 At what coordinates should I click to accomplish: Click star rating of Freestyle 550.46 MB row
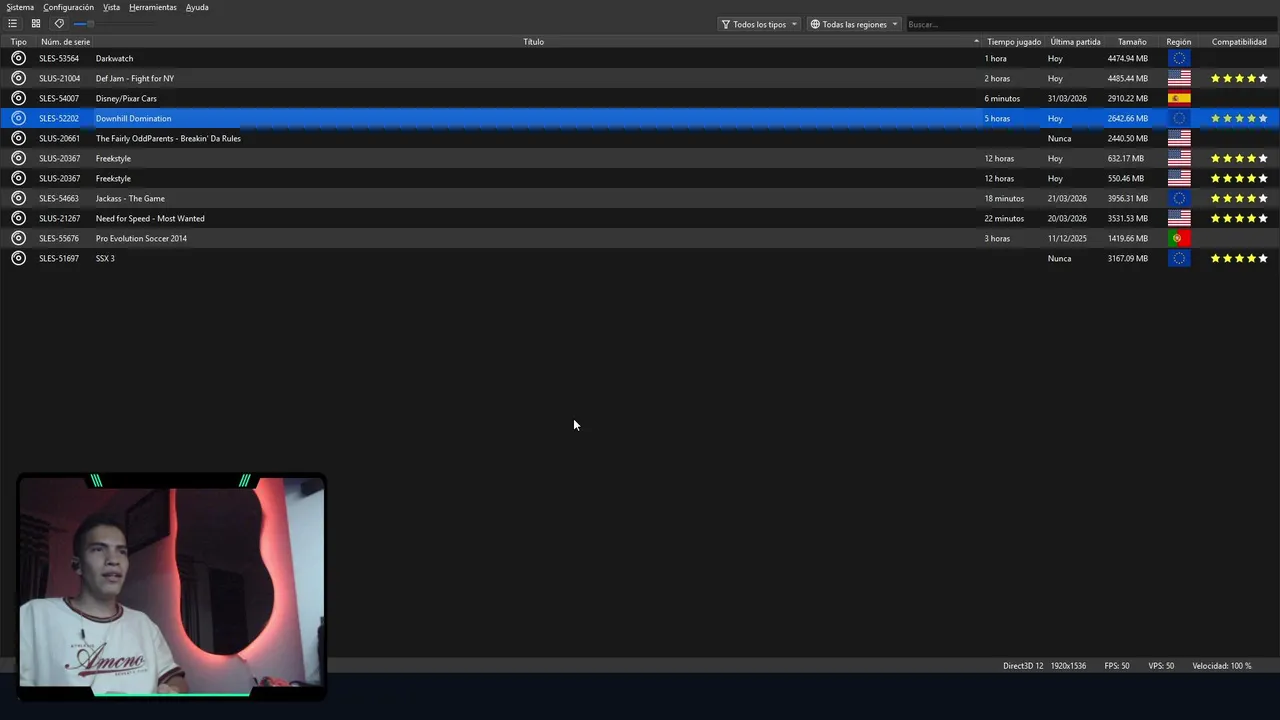(1239, 178)
